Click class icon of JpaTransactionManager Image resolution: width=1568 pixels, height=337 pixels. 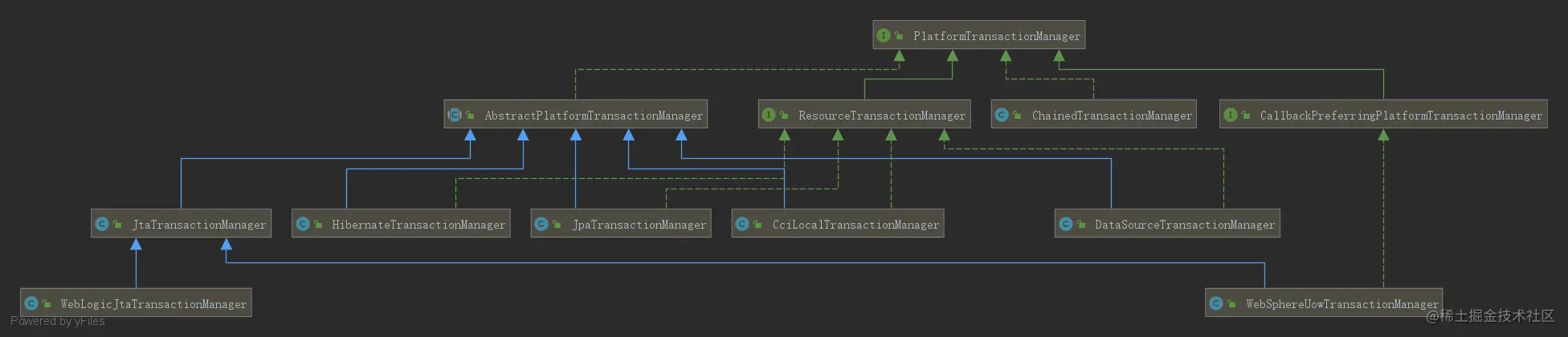(x=541, y=224)
